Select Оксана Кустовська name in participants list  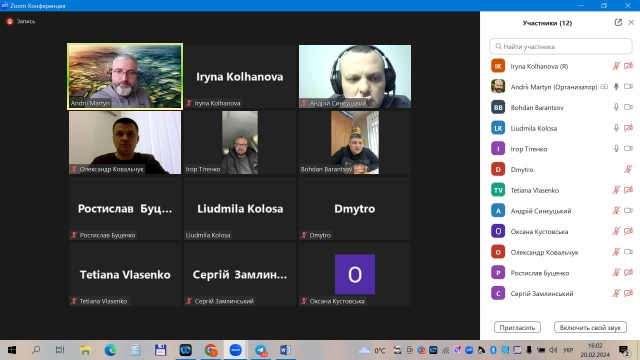[539, 231]
